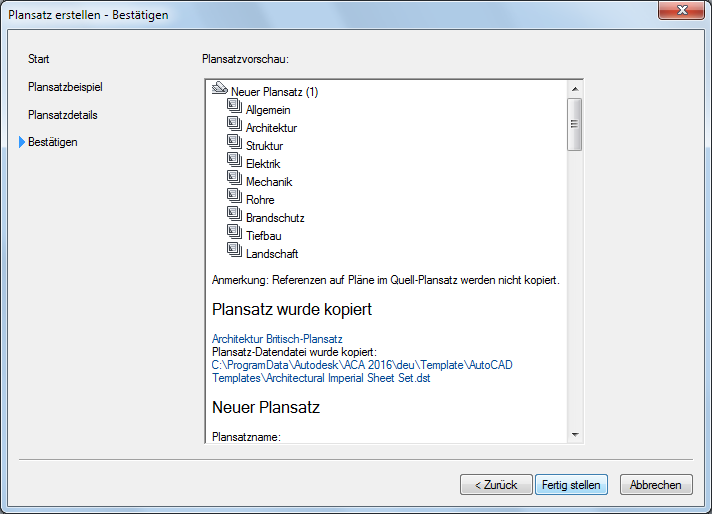712x514 pixels.
Task: Switch to the Plansatzdetails step
Action: tap(63, 115)
